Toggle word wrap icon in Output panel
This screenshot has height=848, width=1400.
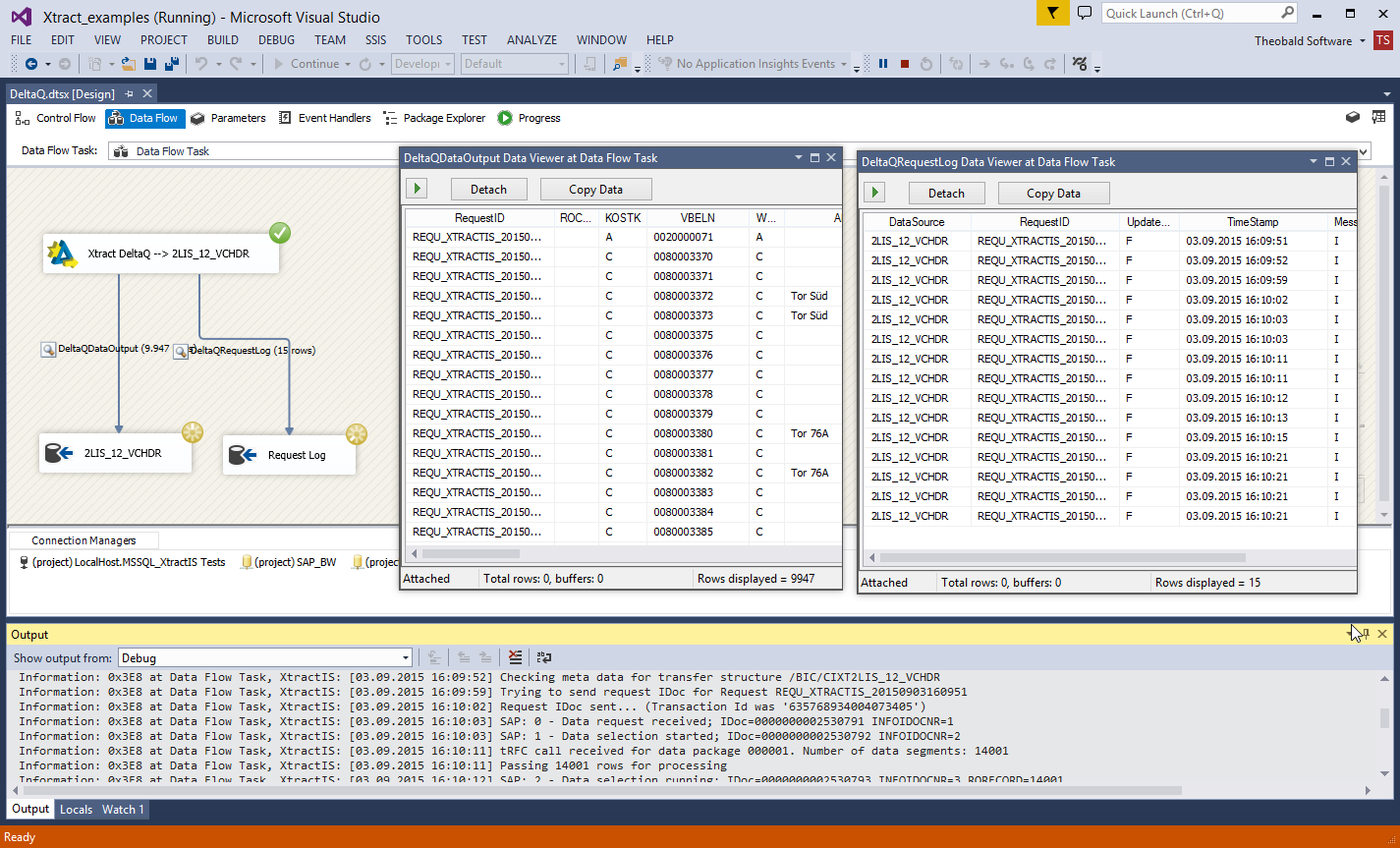(x=543, y=657)
